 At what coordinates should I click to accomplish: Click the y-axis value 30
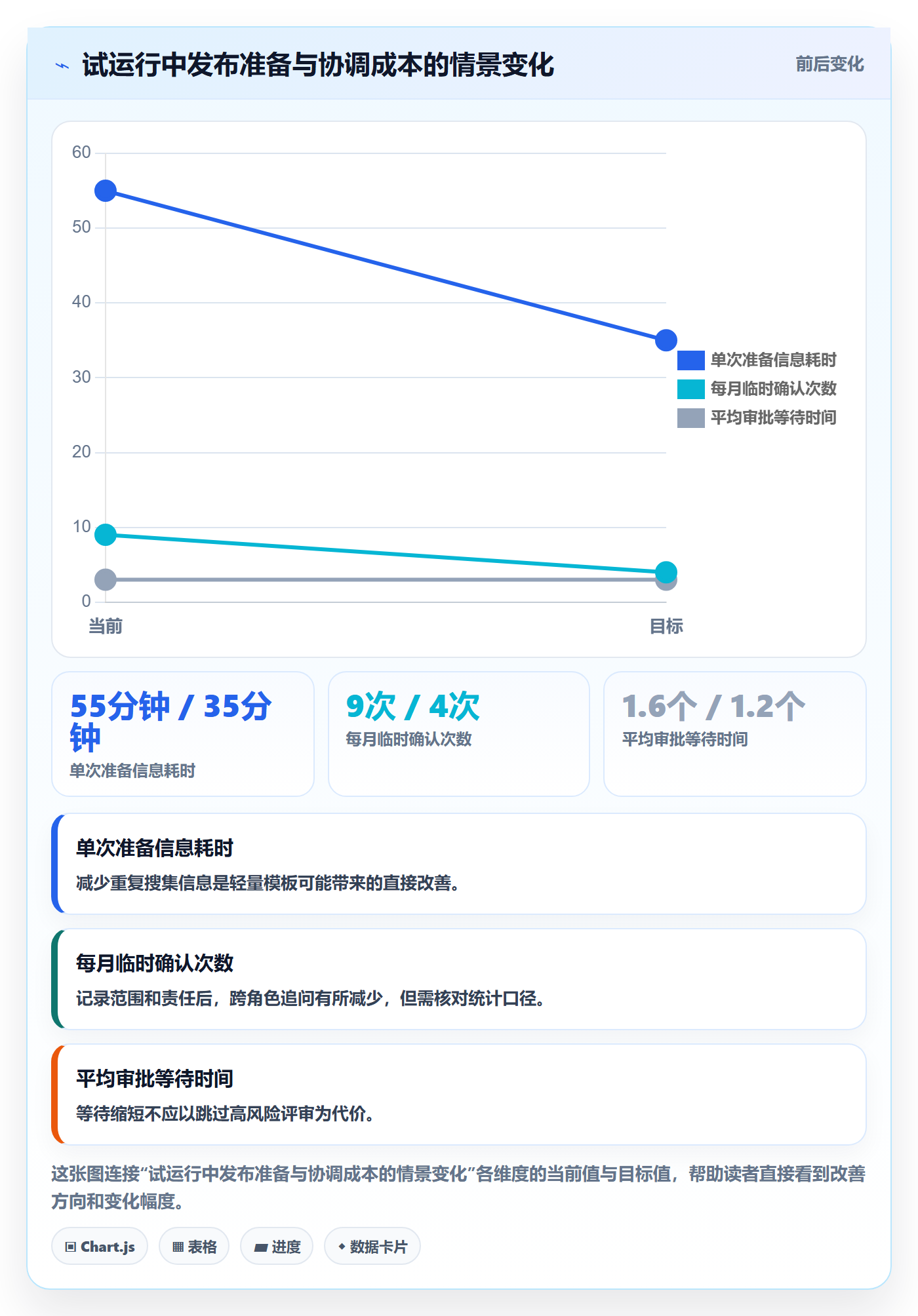[x=81, y=377]
